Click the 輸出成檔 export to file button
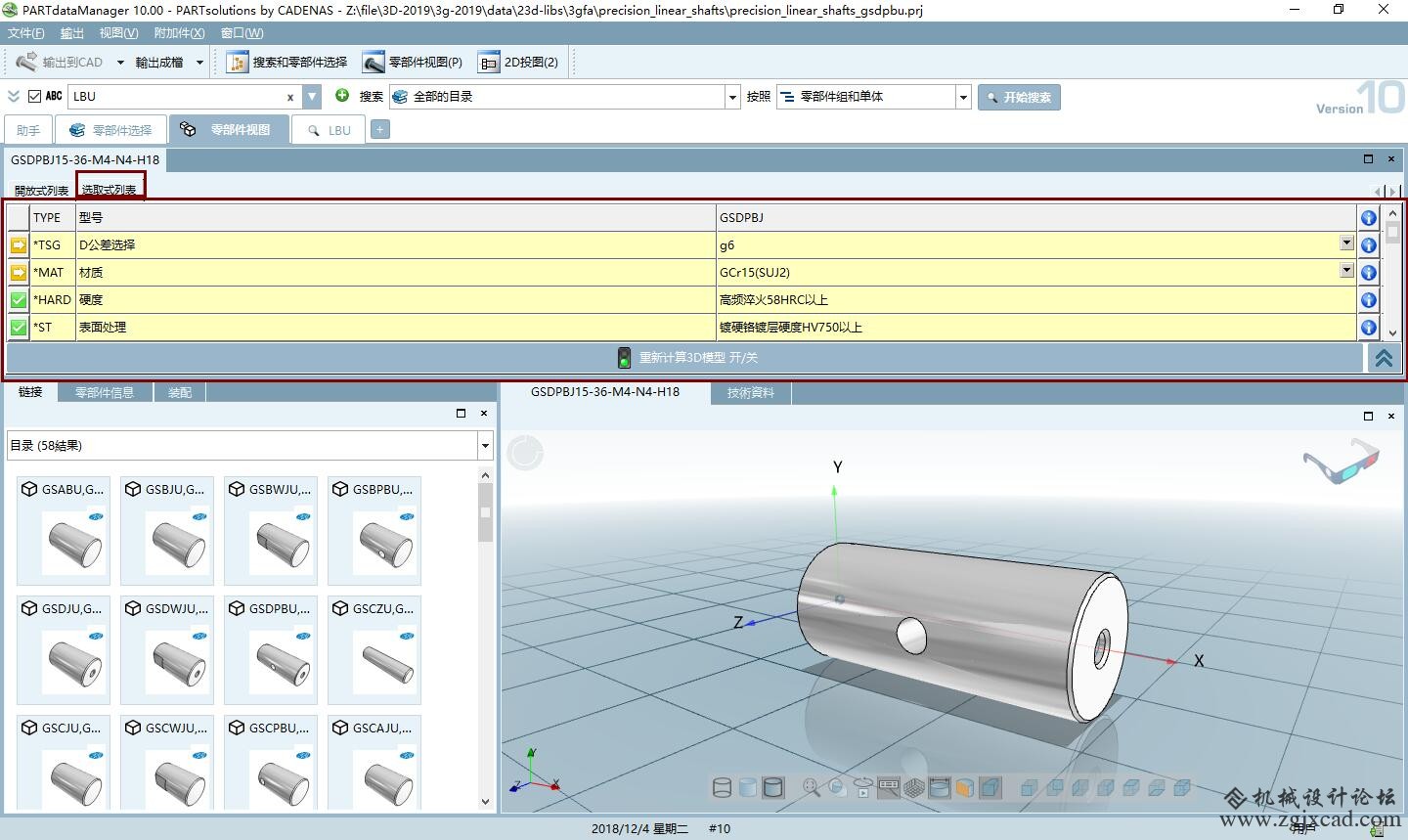 tap(159, 63)
